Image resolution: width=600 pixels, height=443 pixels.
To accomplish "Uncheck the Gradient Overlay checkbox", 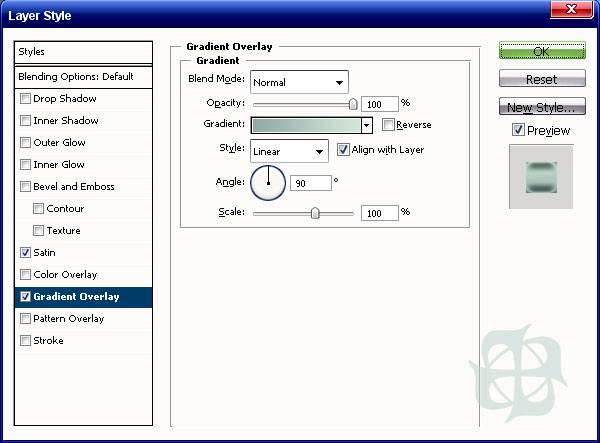I will pyautogui.click(x=25, y=297).
